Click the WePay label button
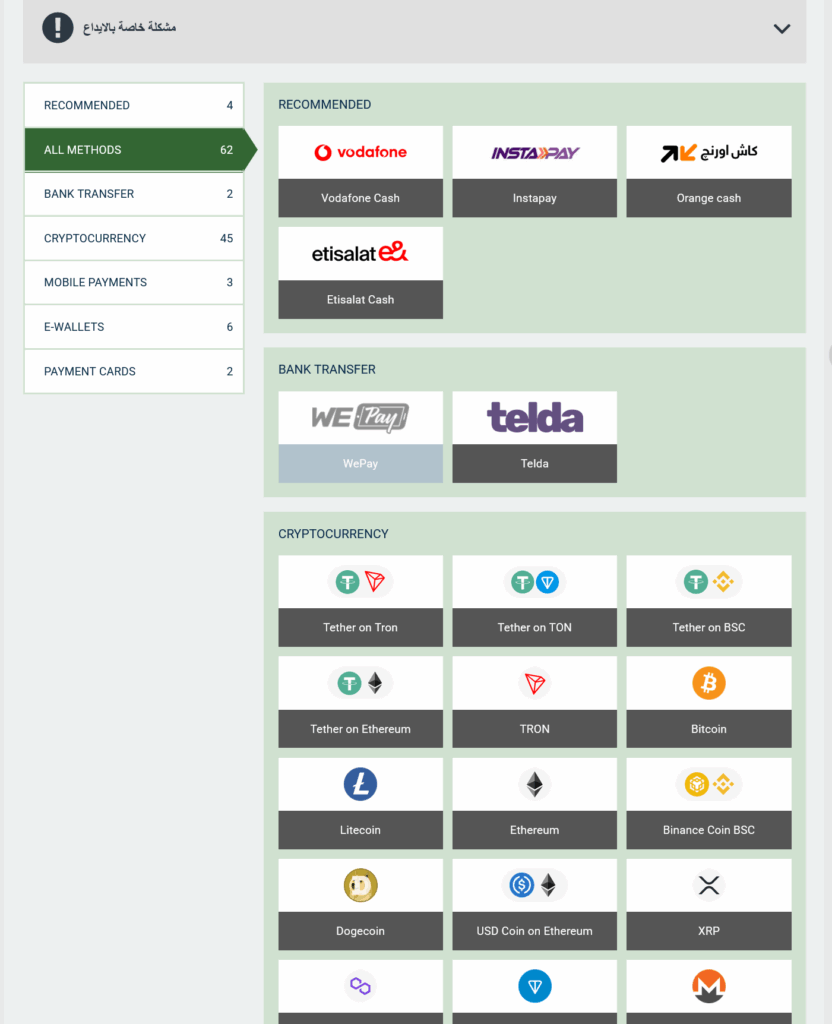Viewport: 832px width, 1024px height. pyautogui.click(x=360, y=464)
